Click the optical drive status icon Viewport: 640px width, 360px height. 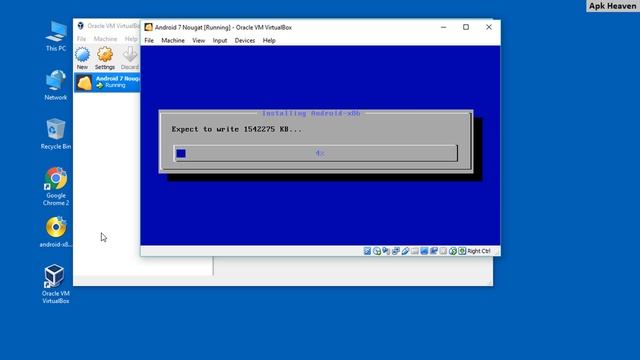click(377, 251)
